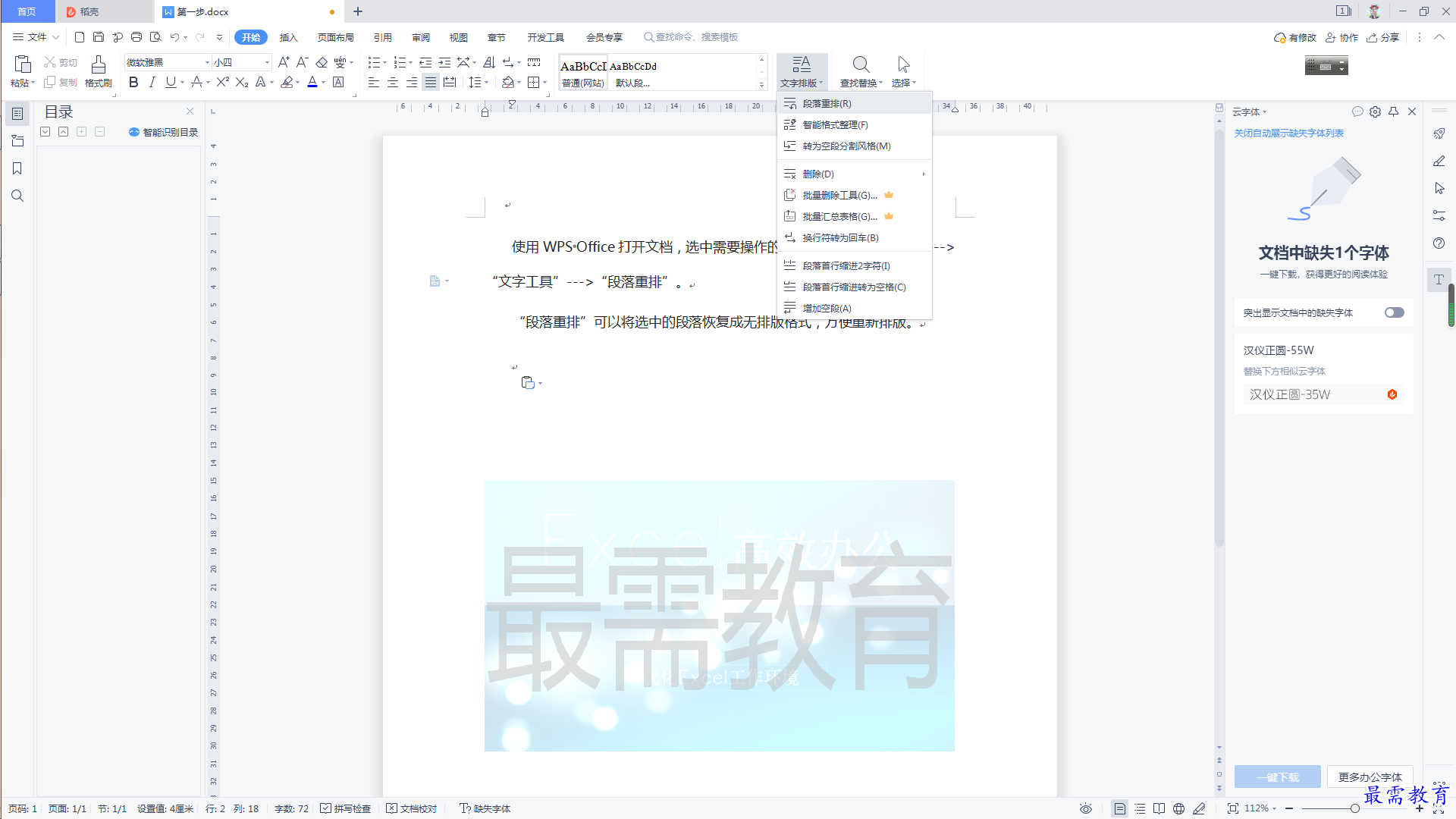Screen dimensions: 1456x819
Task: Click the eye protection mode icon
Action: click(1086, 808)
